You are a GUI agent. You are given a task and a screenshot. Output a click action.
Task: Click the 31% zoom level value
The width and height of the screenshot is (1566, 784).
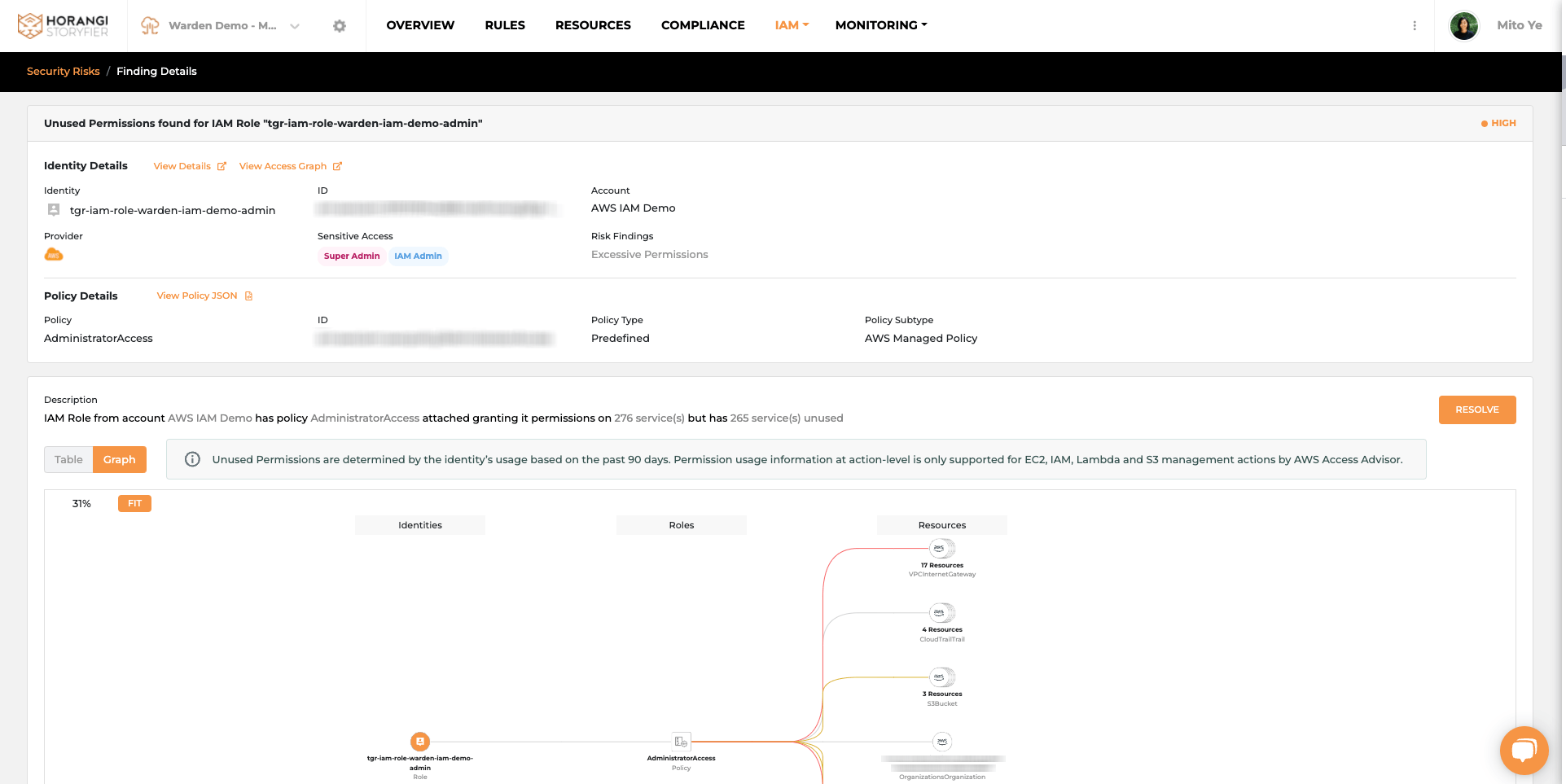tap(81, 504)
